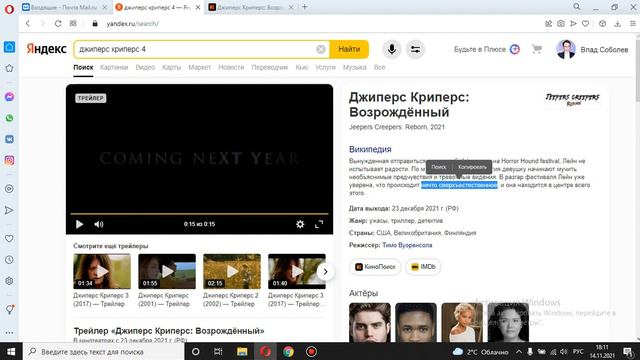Switch the trailer to fullscreen
The height and width of the screenshot is (360, 640).
click(319, 224)
